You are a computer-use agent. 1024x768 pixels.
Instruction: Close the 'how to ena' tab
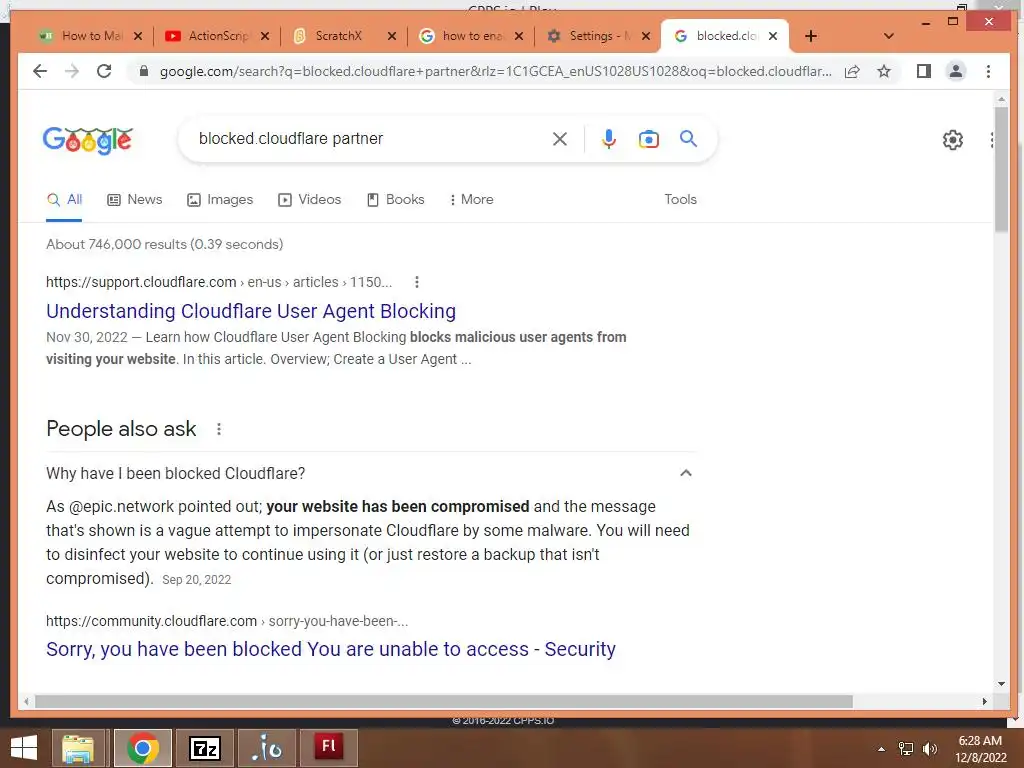519,36
